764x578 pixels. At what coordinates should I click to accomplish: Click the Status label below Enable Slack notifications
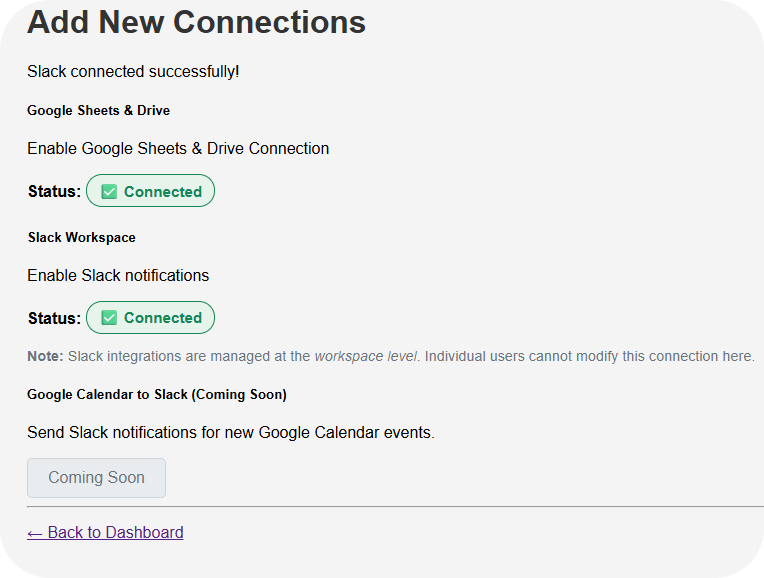click(x=54, y=318)
